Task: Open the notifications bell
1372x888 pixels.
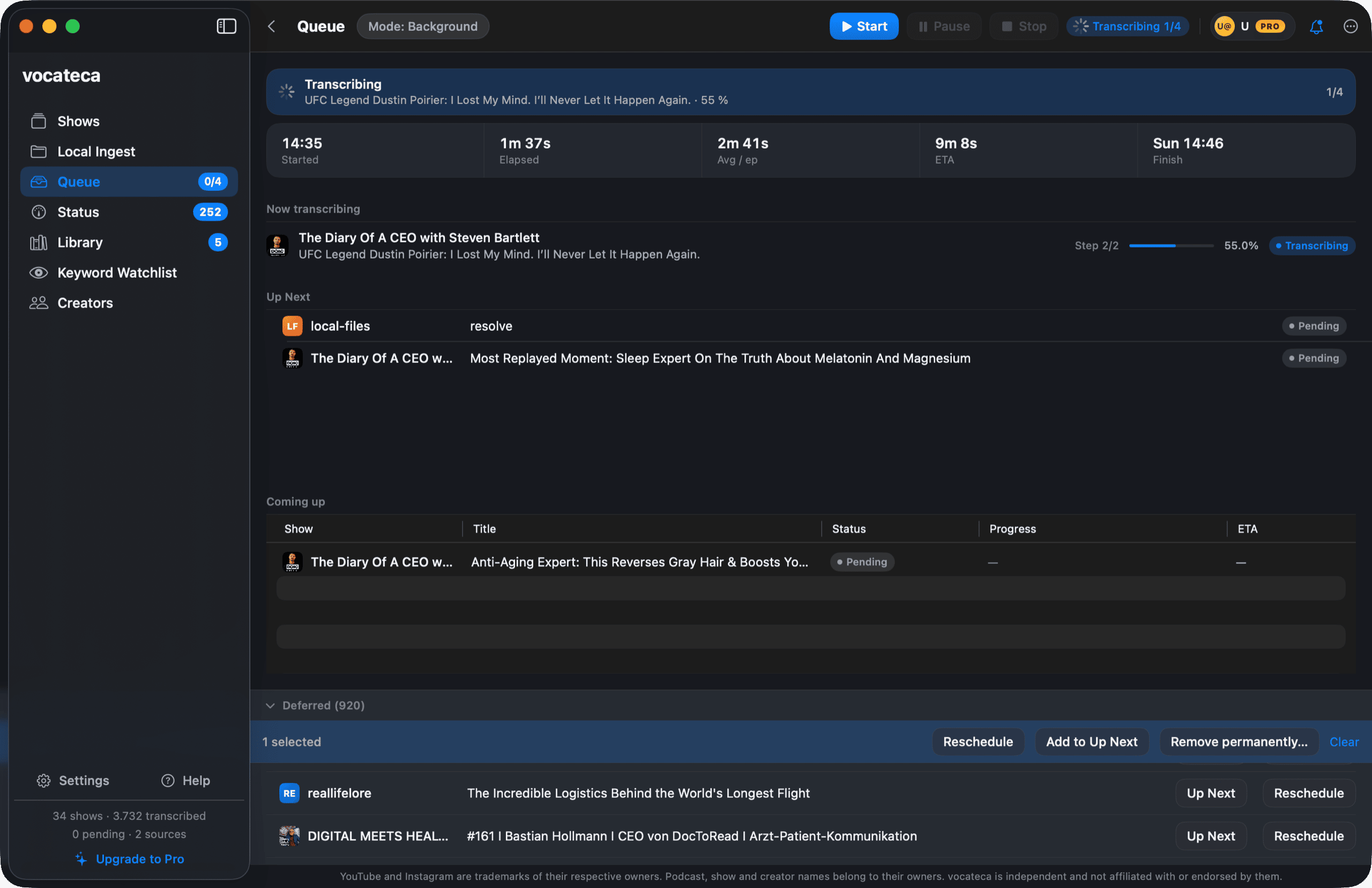Action: pyautogui.click(x=1316, y=26)
